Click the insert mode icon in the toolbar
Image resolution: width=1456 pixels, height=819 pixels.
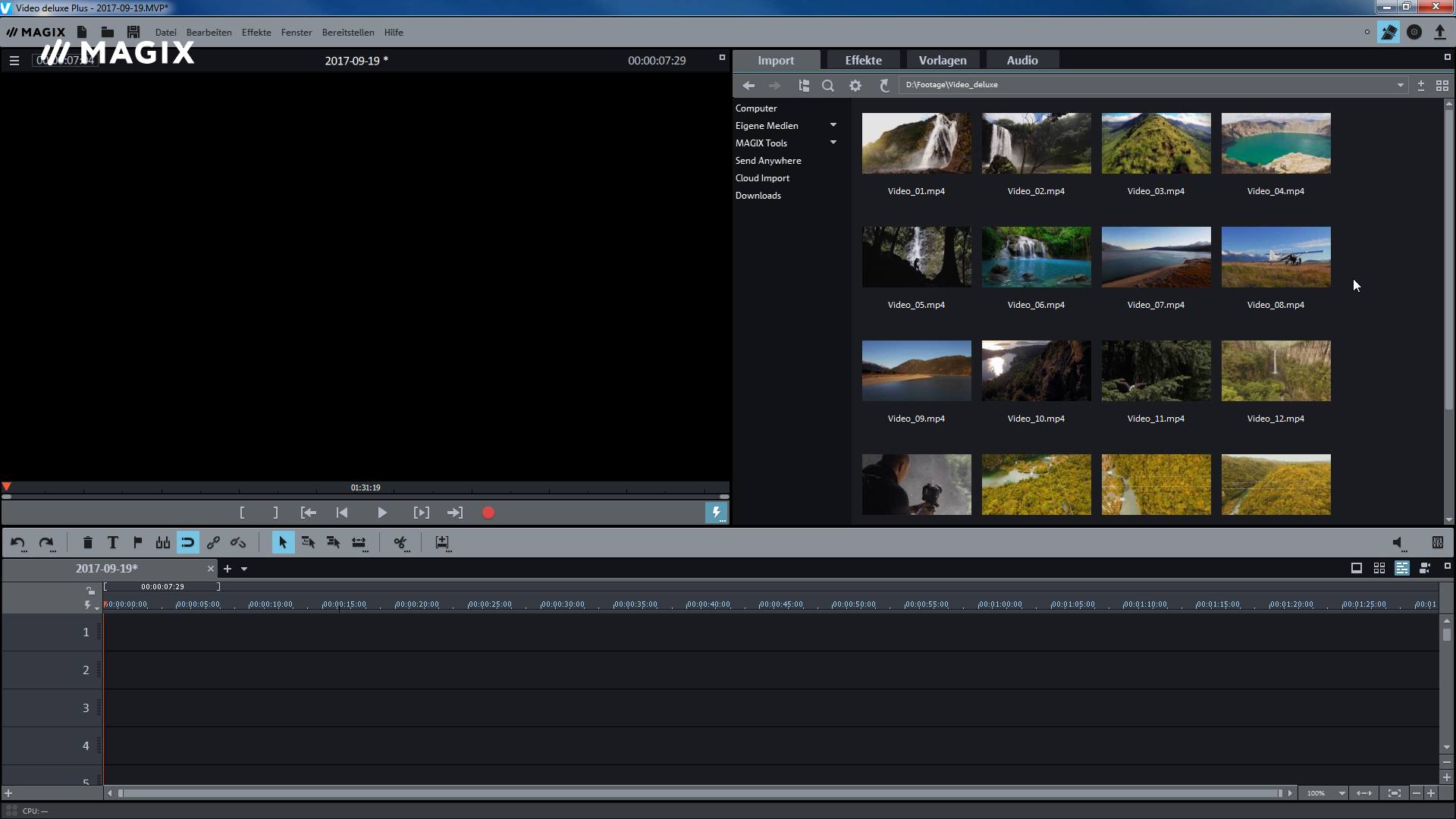(442, 543)
